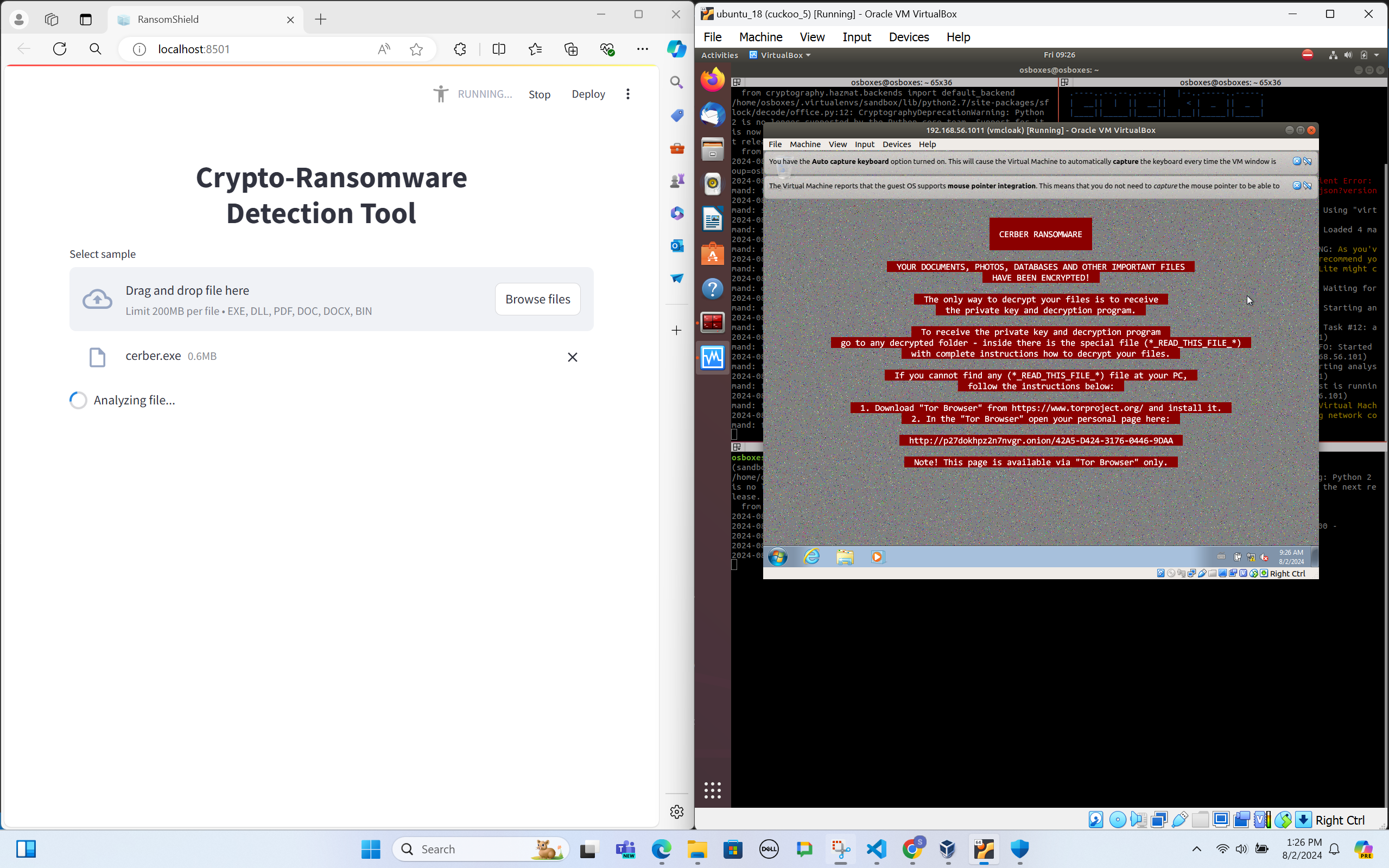Viewport: 1389px width, 868px height.
Task: Open Machine menu in vmcloak VM window
Action: (x=805, y=144)
